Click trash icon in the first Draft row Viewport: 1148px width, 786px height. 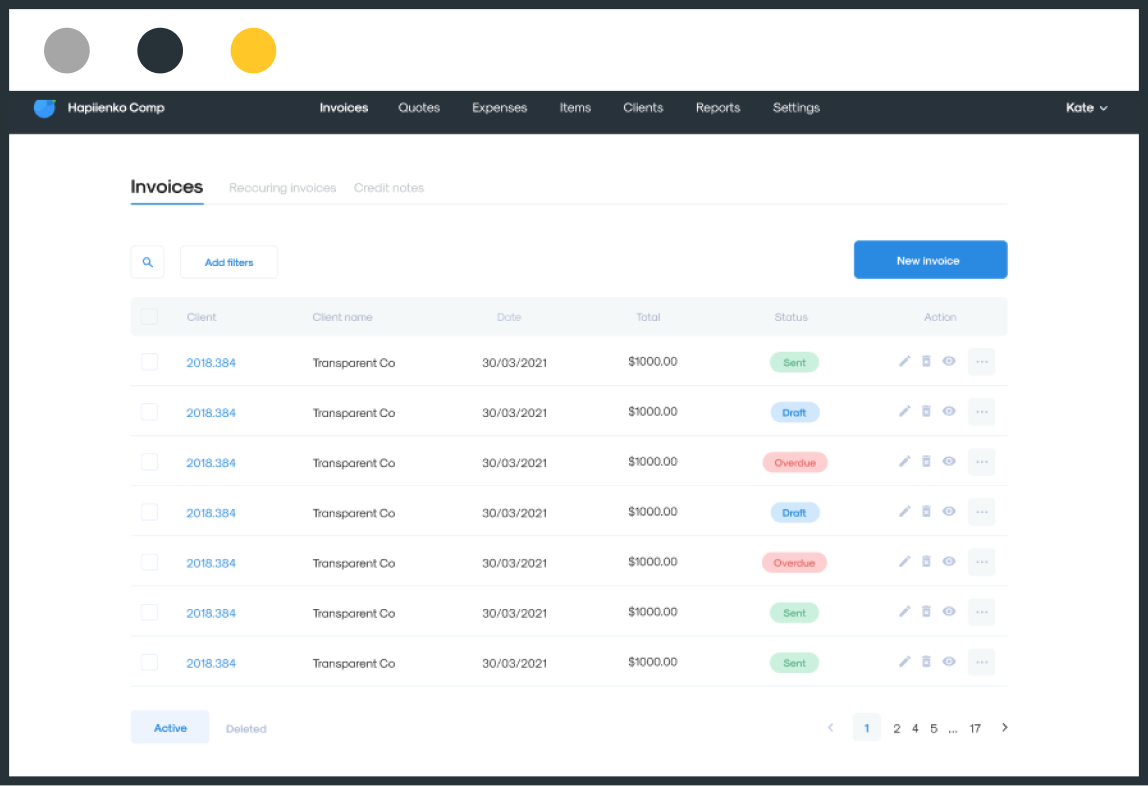[x=926, y=411]
